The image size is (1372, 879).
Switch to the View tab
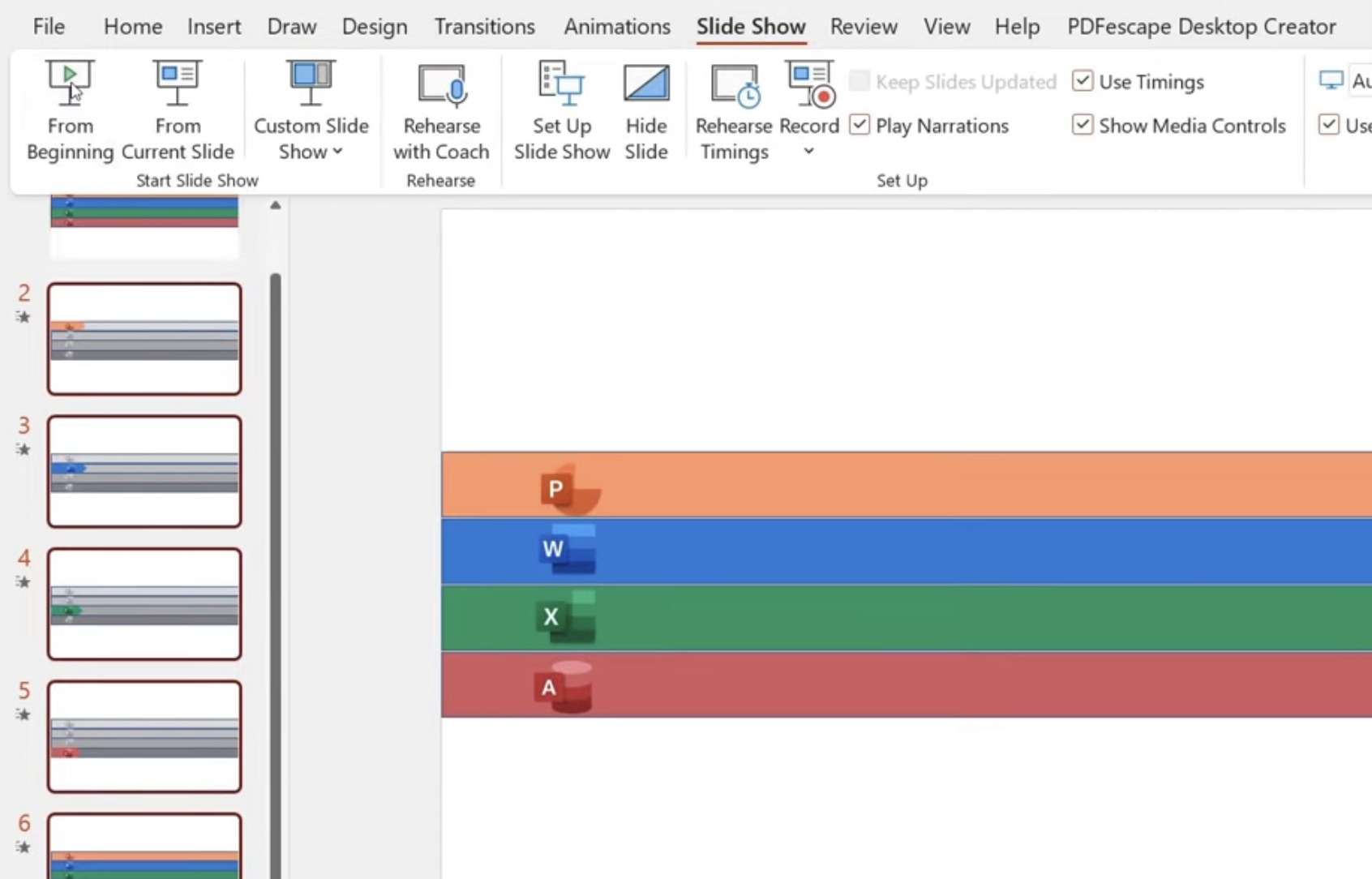click(946, 26)
